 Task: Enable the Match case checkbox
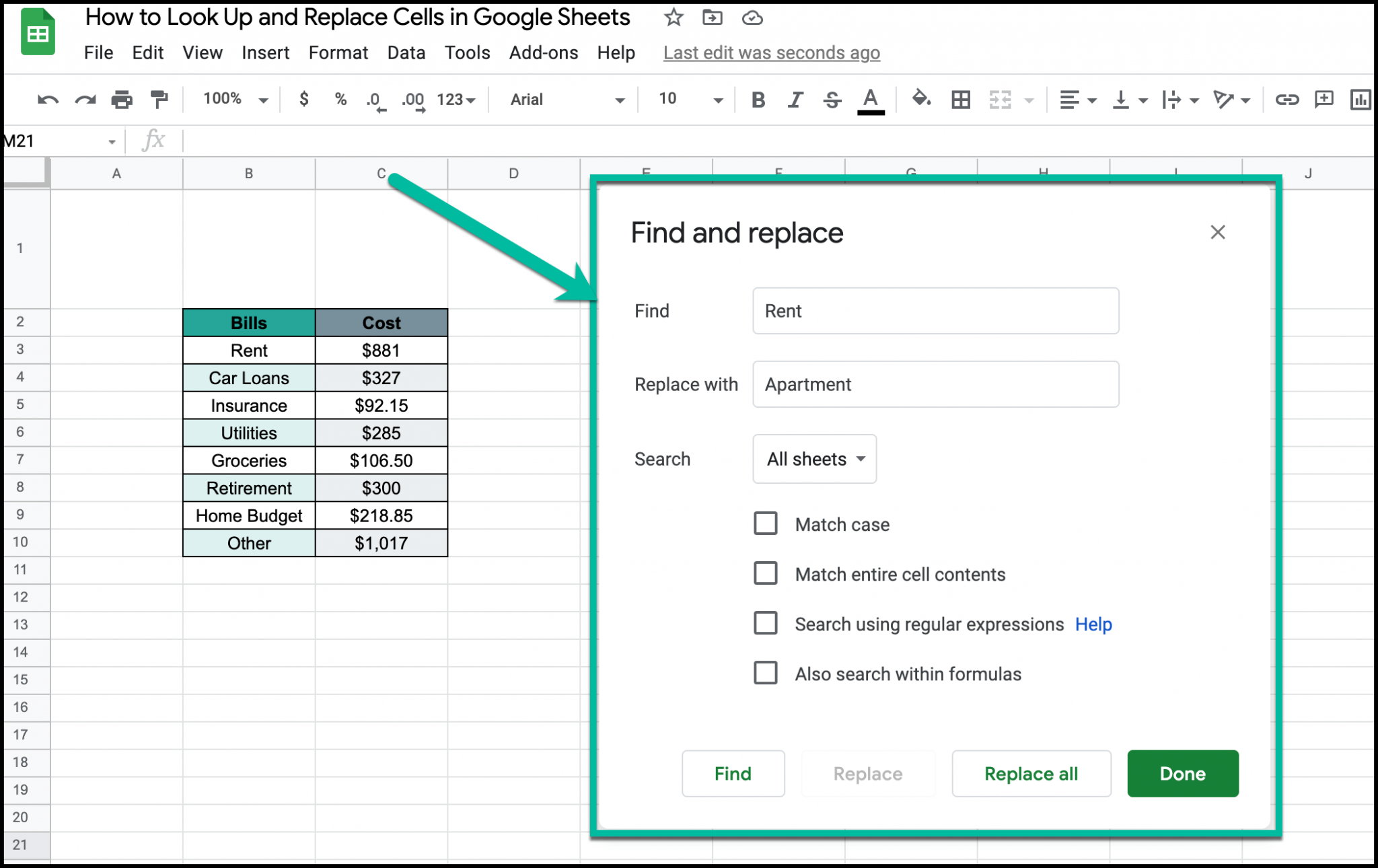coord(766,523)
